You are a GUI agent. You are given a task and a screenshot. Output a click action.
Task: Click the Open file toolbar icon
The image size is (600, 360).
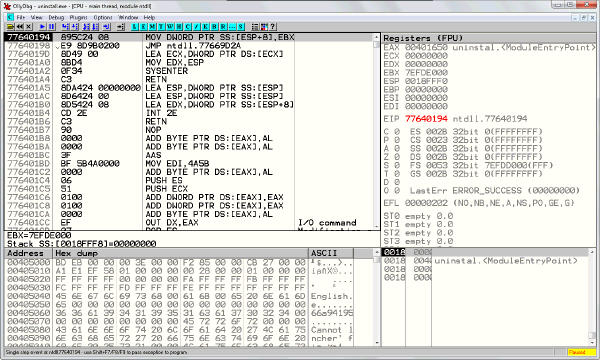(11, 27)
